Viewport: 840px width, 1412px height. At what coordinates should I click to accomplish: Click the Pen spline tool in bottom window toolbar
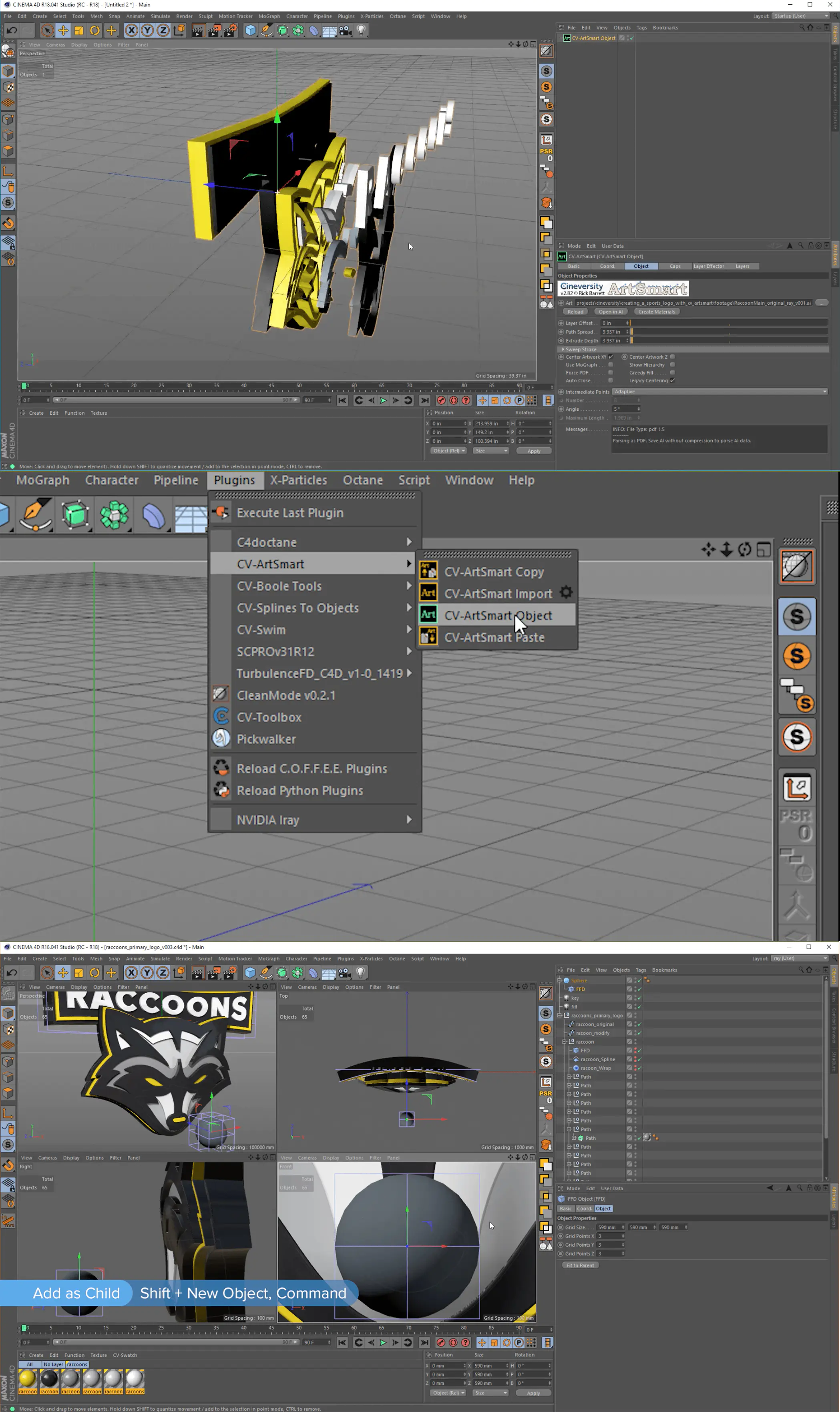[265, 973]
